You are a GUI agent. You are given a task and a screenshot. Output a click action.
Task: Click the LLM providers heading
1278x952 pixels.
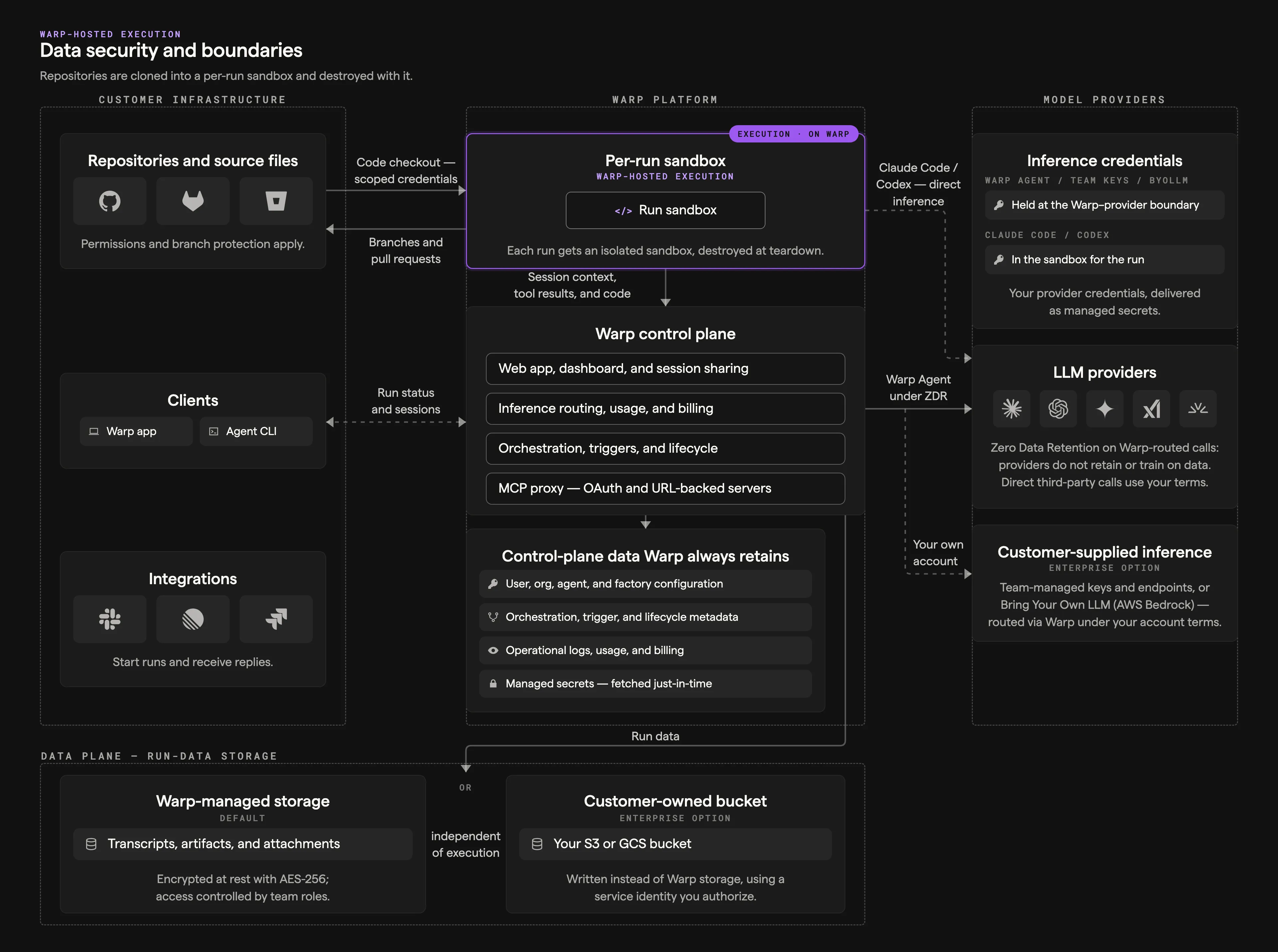coord(1105,372)
